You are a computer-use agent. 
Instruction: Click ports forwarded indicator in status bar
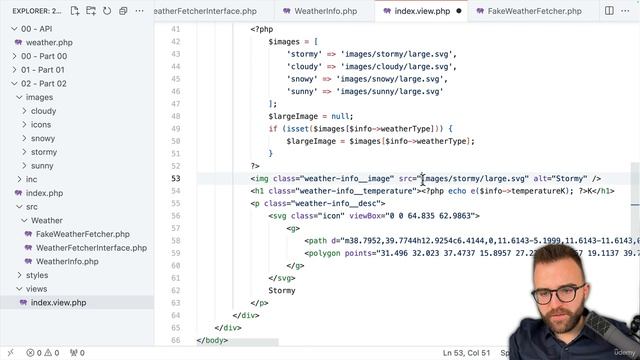click(77, 353)
